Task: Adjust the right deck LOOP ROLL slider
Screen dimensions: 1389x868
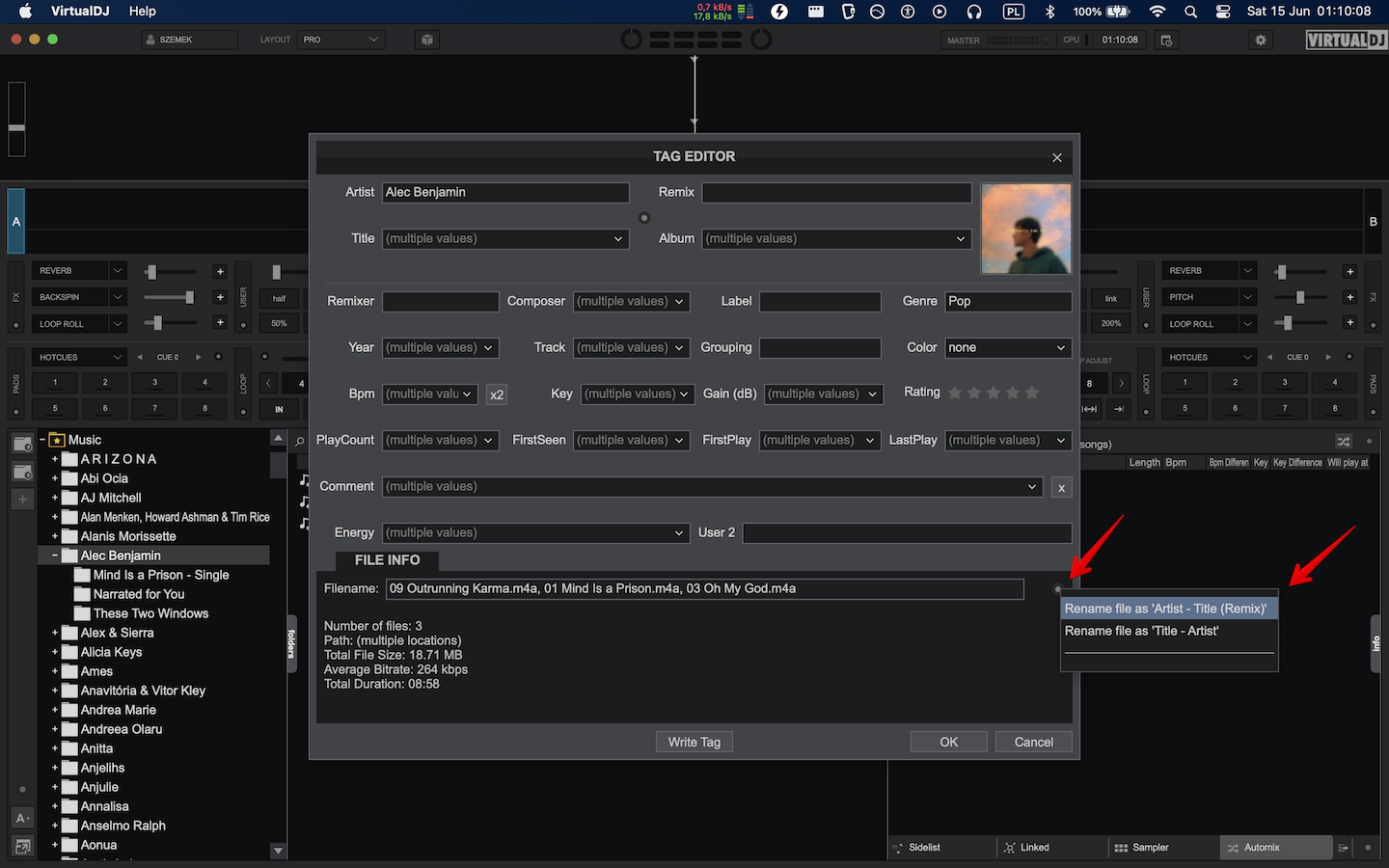Action: click(x=1301, y=323)
